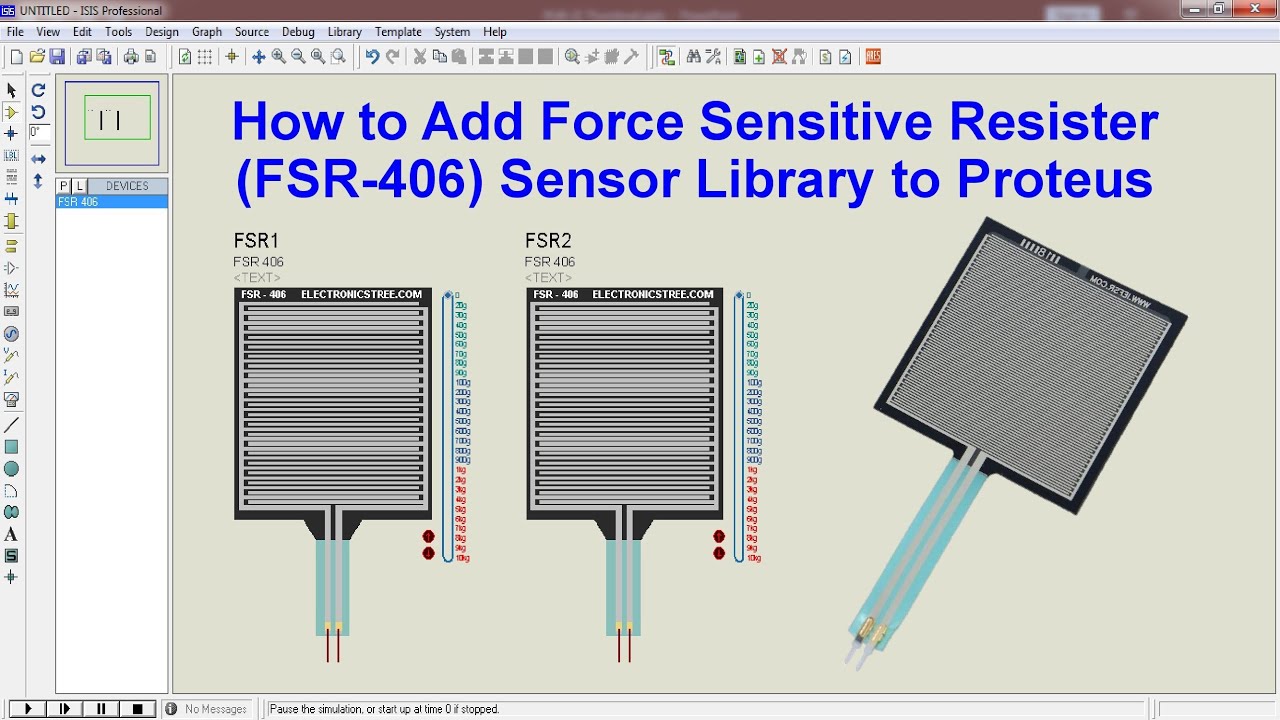The image size is (1280, 720).
Task: Flip horizontally with X-mirror
Action: (x=38, y=159)
